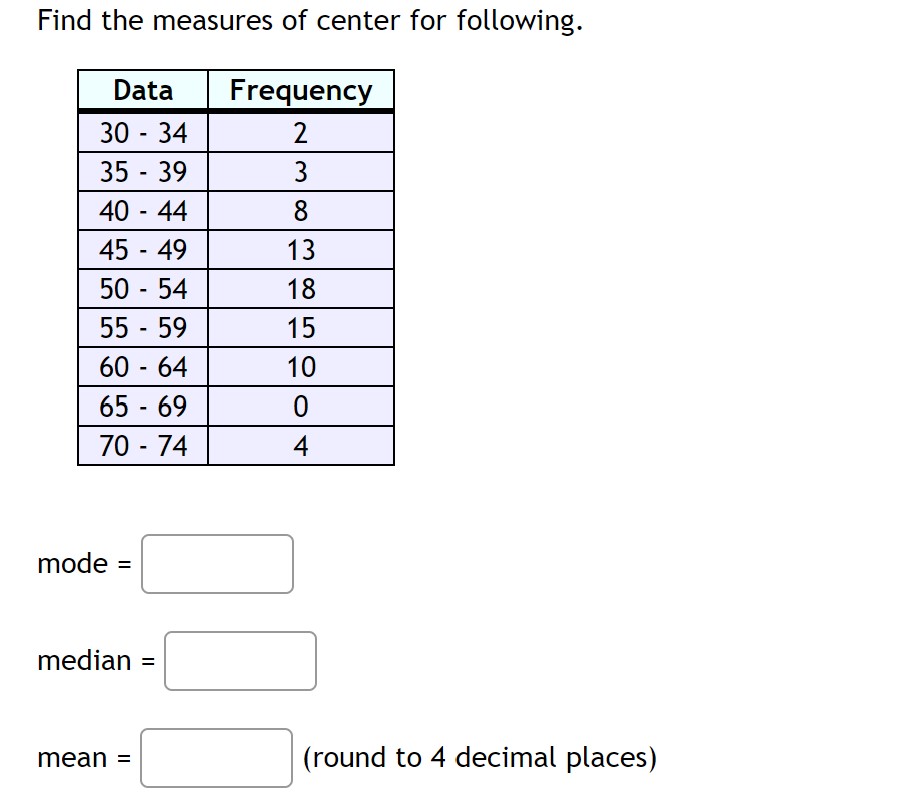Select the 40 - 44 interval cell
908x804 pixels.
tap(142, 210)
